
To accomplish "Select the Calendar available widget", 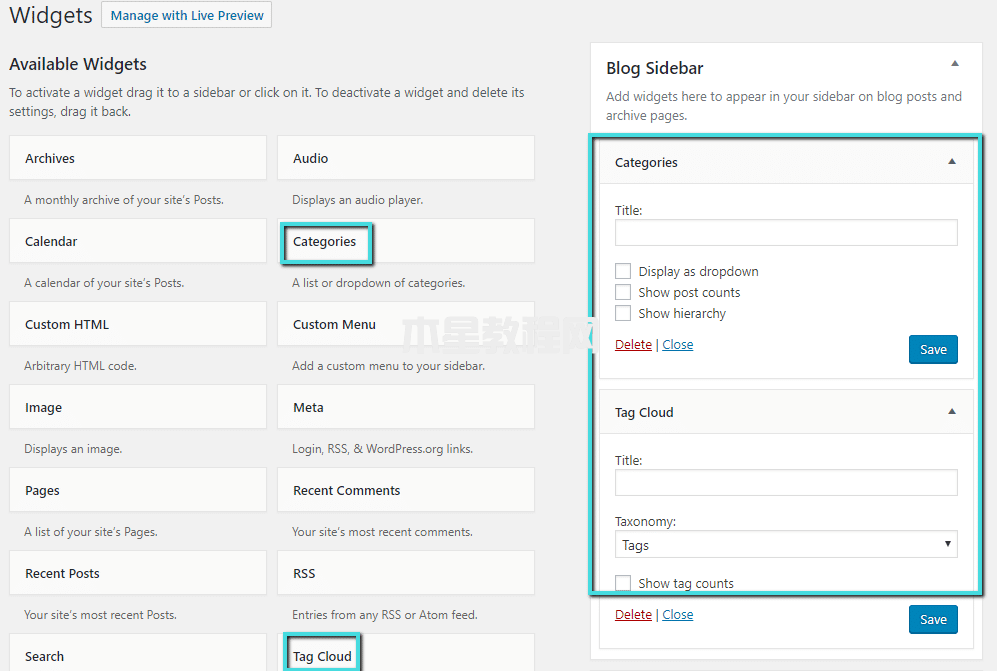I will pos(138,241).
